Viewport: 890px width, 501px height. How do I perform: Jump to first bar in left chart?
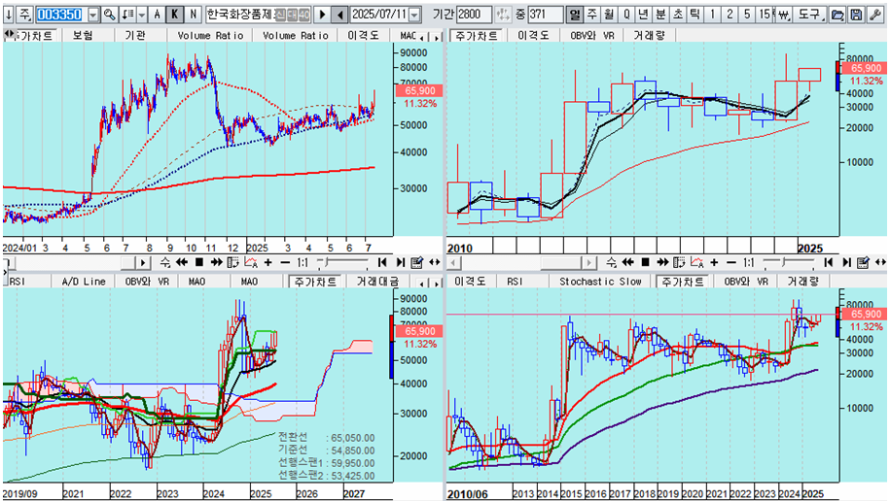click(382, 262)
